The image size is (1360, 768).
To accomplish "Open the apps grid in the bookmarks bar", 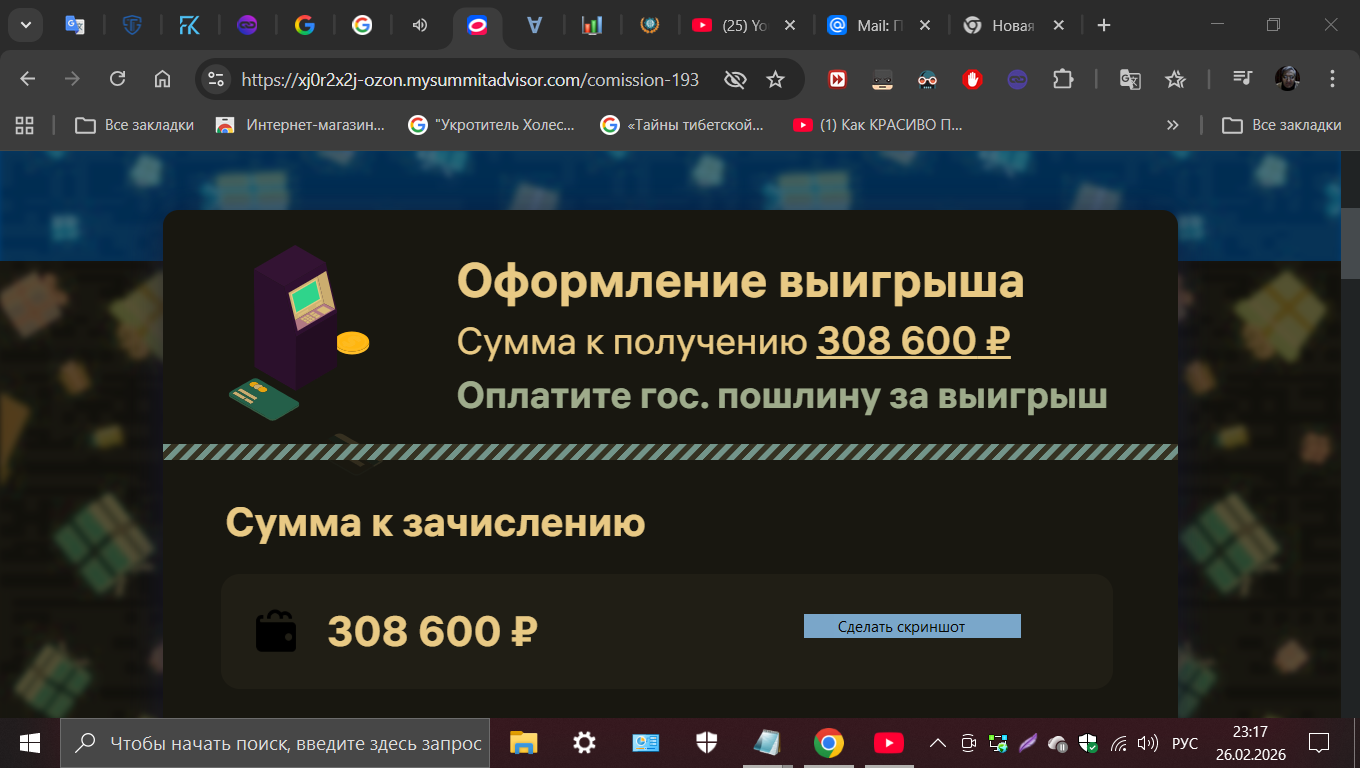I will point(25,125).
